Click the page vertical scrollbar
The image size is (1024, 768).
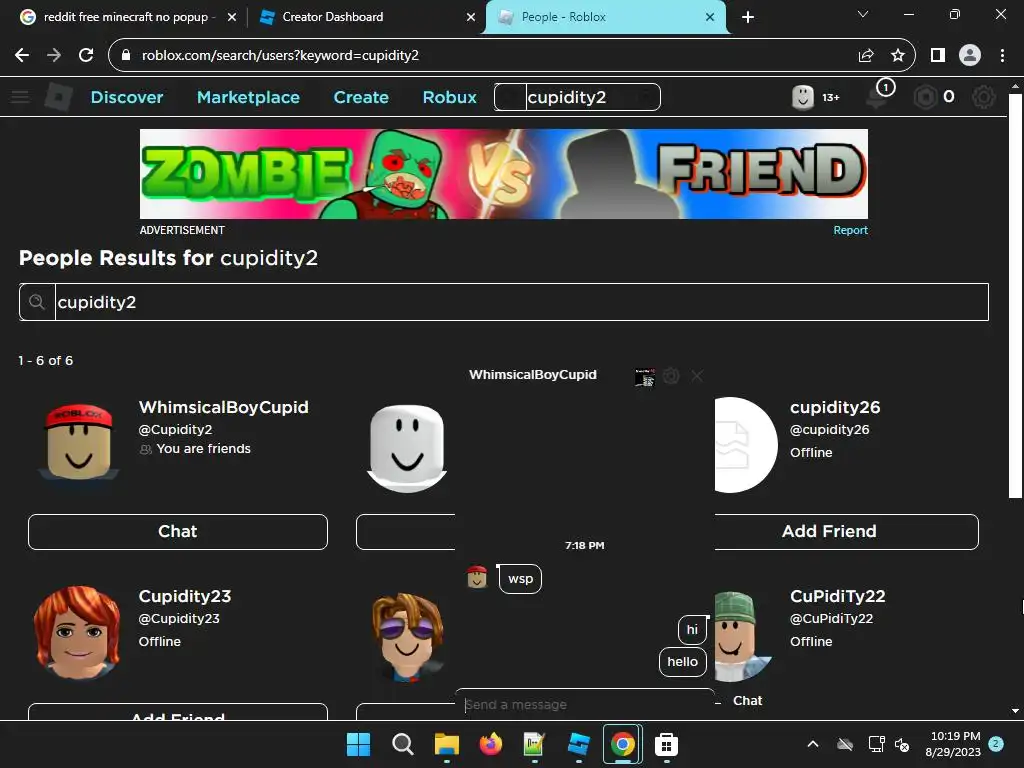pos(1015,296)
